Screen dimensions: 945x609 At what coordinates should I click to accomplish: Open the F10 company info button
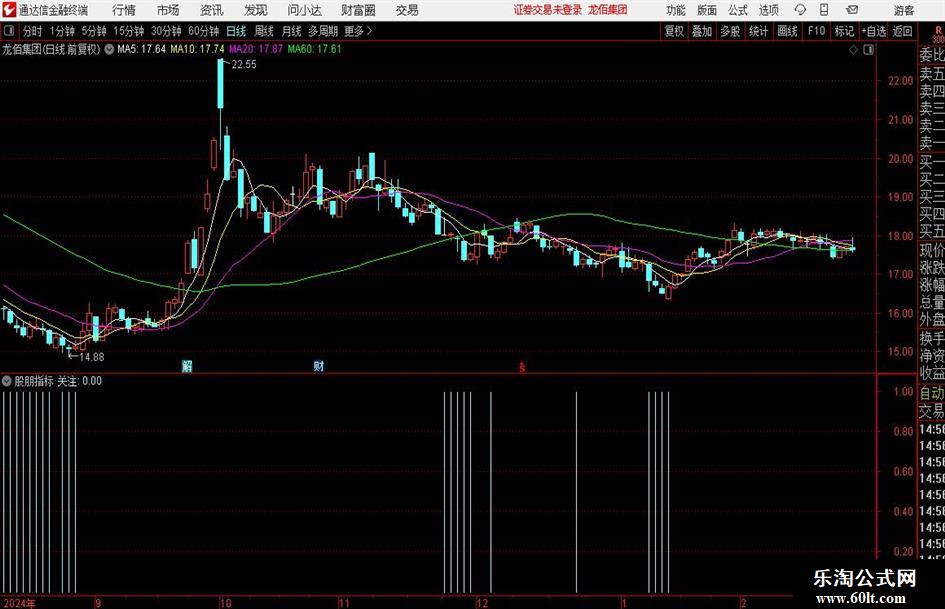(816, 31)
